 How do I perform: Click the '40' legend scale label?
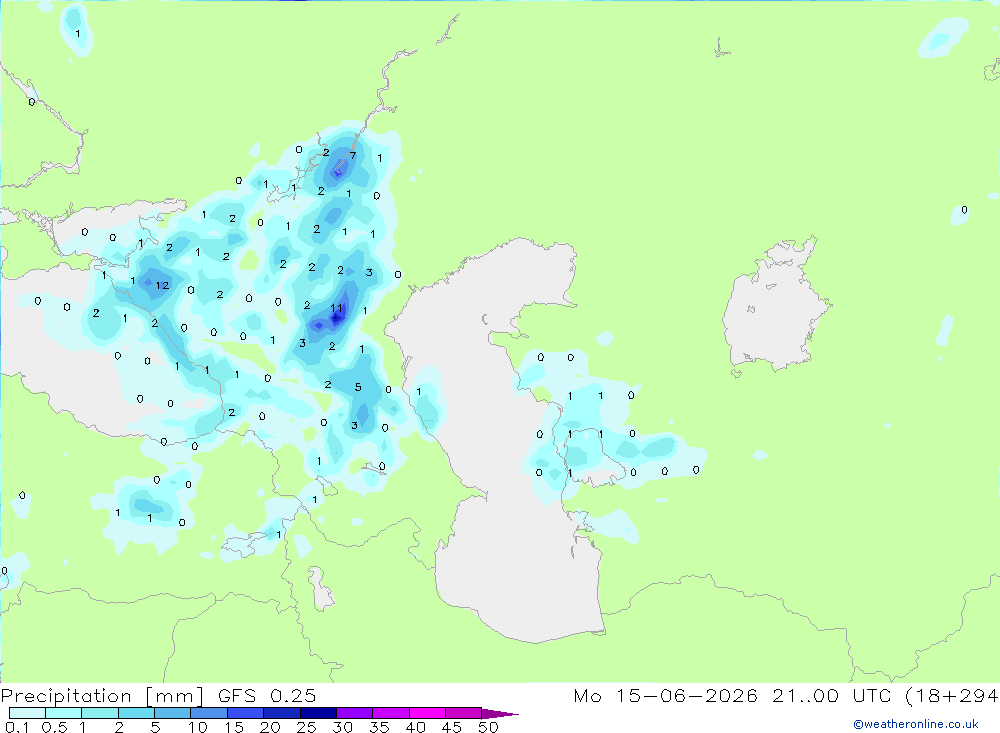(416, 727)
